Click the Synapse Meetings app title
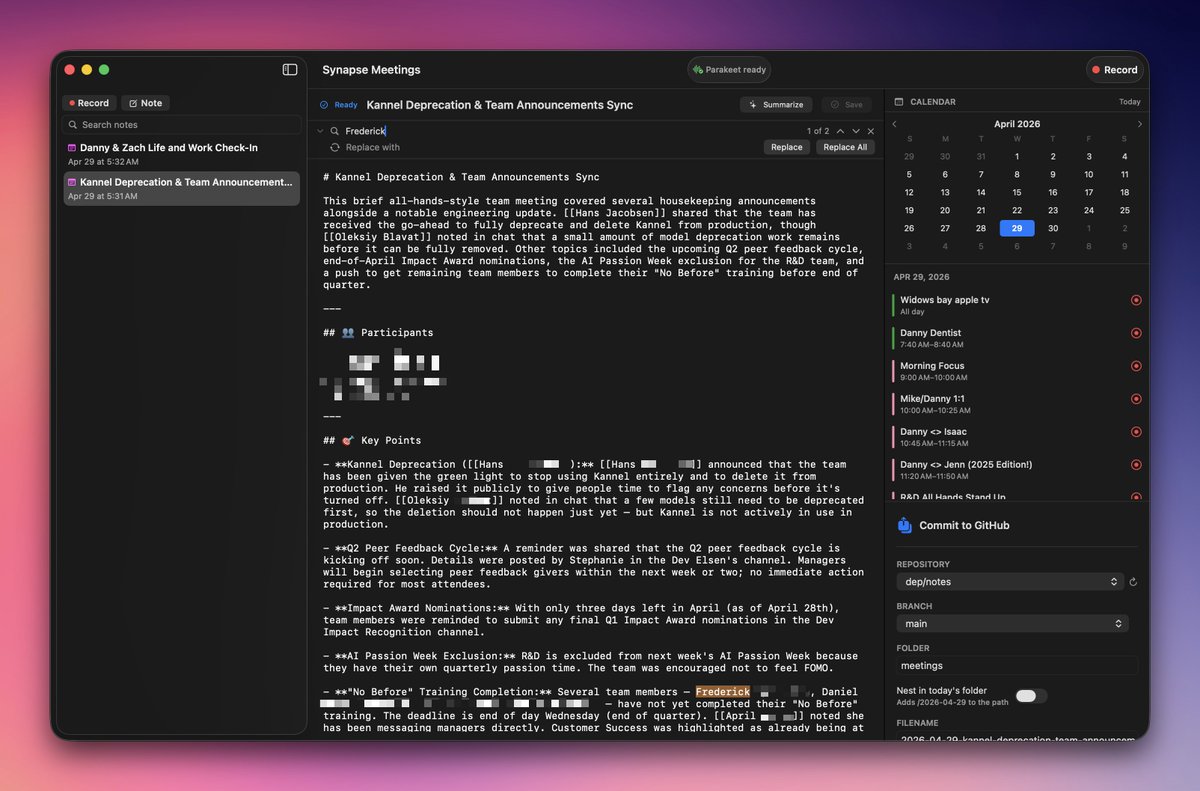 (x=371, y=70)
